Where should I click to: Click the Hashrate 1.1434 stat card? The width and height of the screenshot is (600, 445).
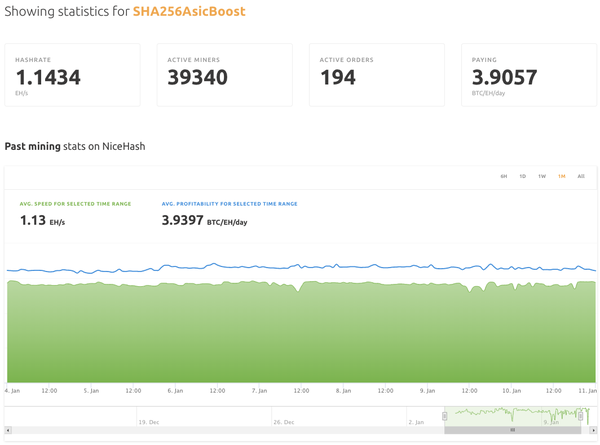72,75
